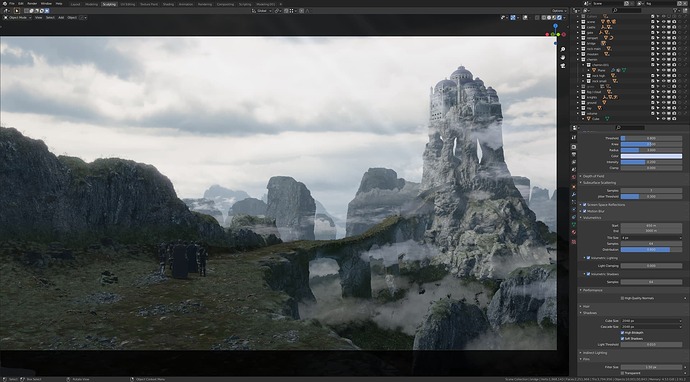690x382 pixels.
Task: Adjust the bloom Intensity slider
Action: [651, 162]
